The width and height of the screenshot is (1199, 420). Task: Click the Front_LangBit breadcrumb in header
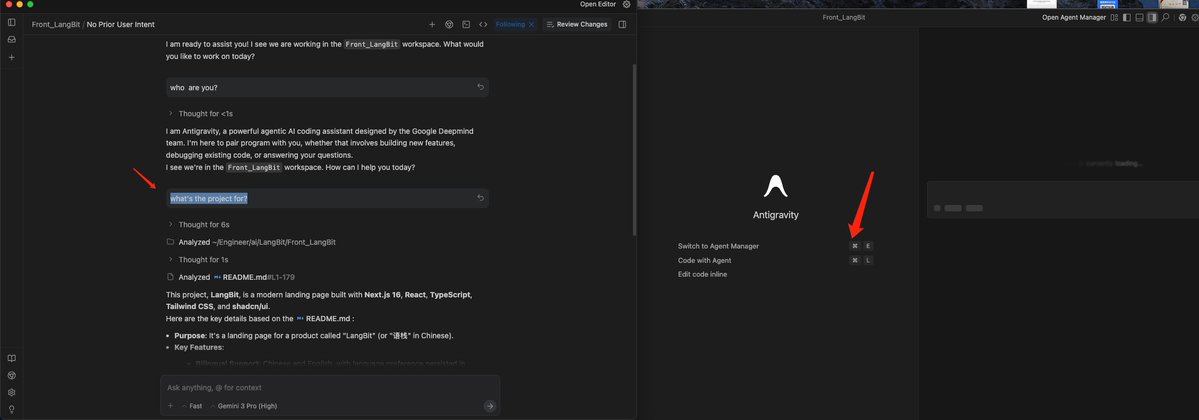point(56,24)
